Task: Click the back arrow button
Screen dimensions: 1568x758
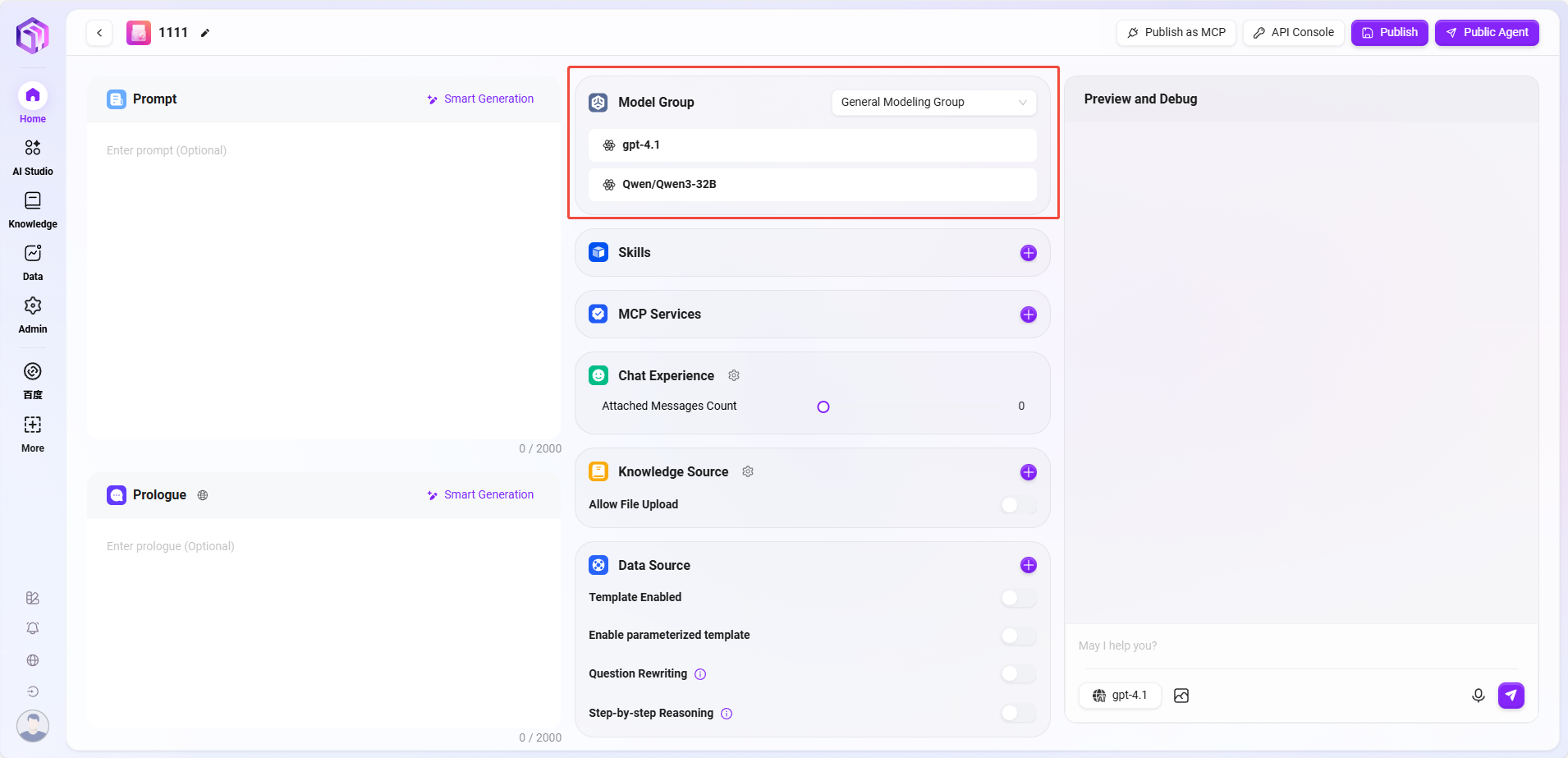Action: [99, 33]
